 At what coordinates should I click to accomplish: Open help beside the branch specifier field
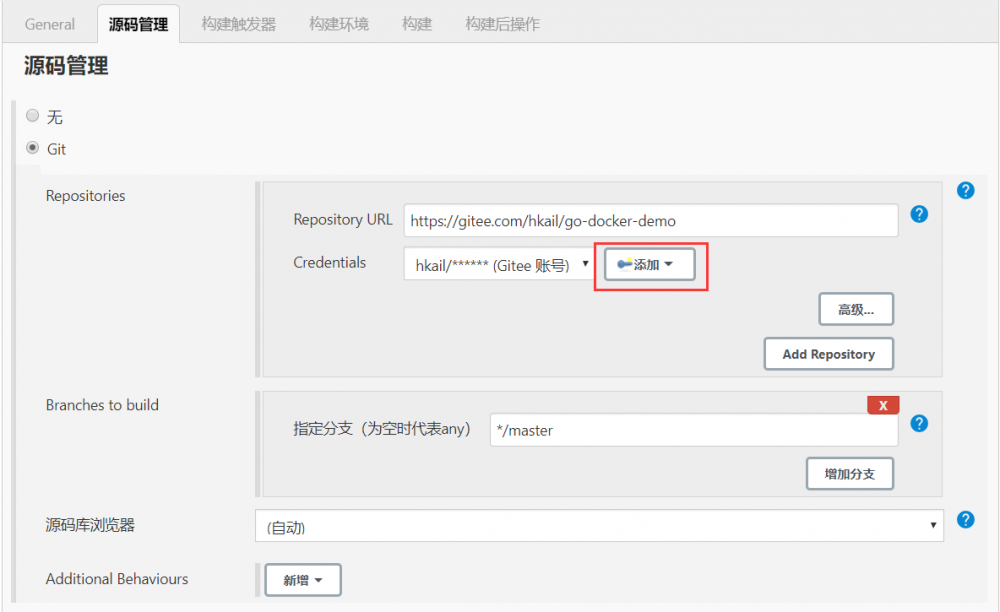click(918, 423)
